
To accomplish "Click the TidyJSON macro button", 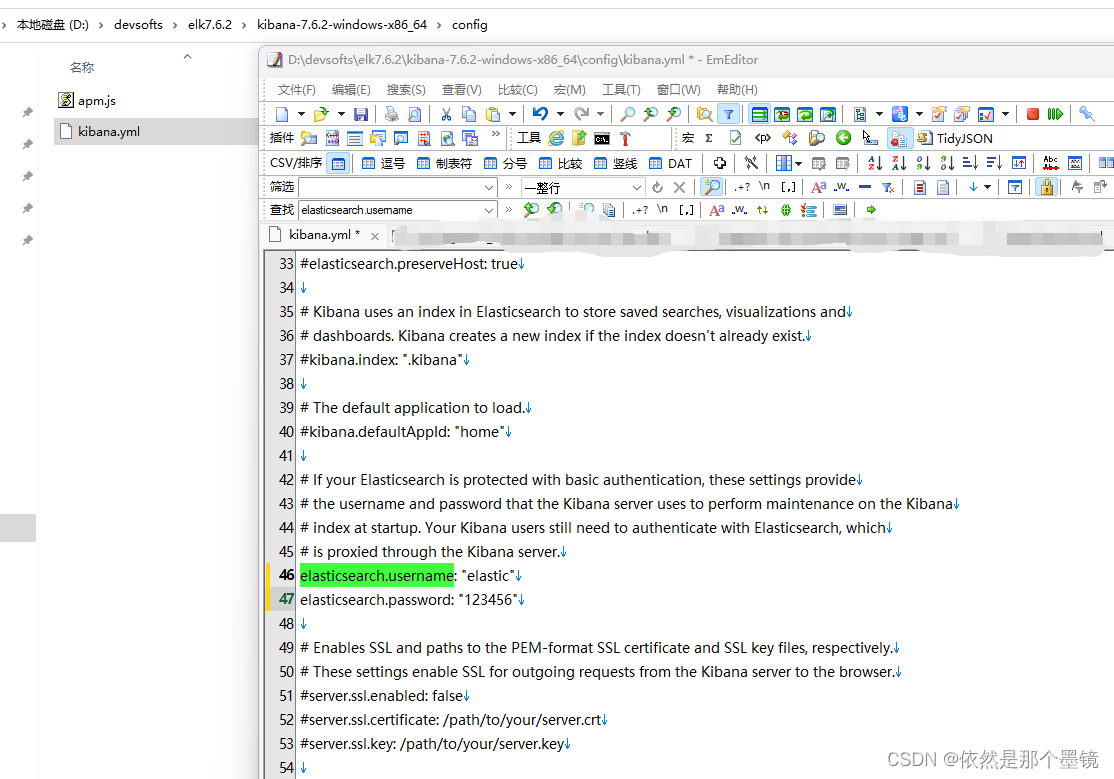I will coord(954,138).
